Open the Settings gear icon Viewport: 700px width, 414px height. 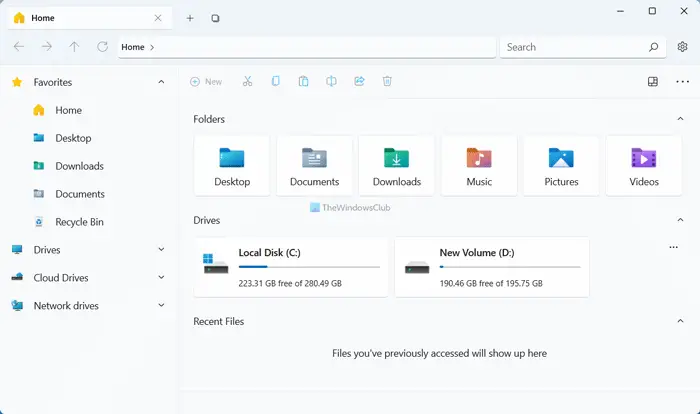[x=682, y=46]
